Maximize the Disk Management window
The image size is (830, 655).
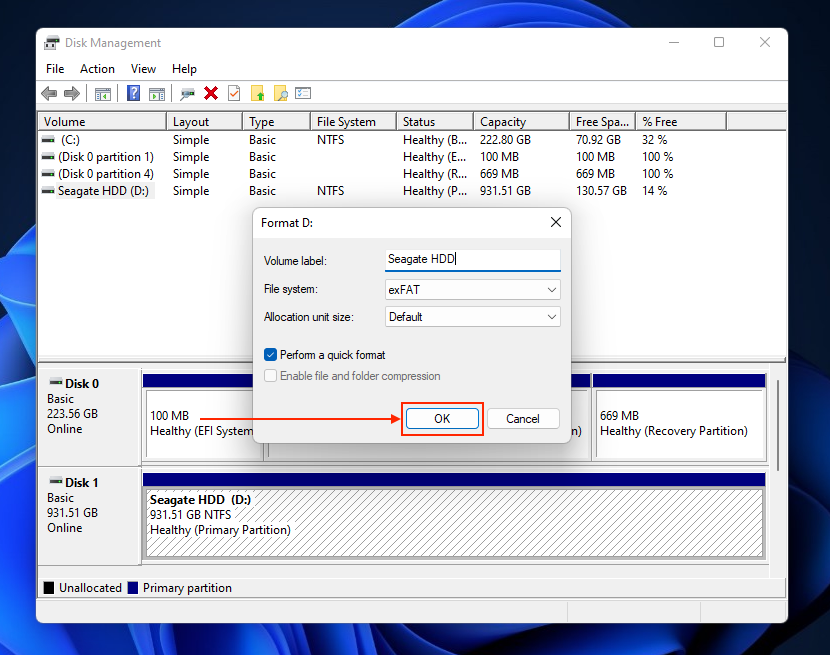[719, 42]
